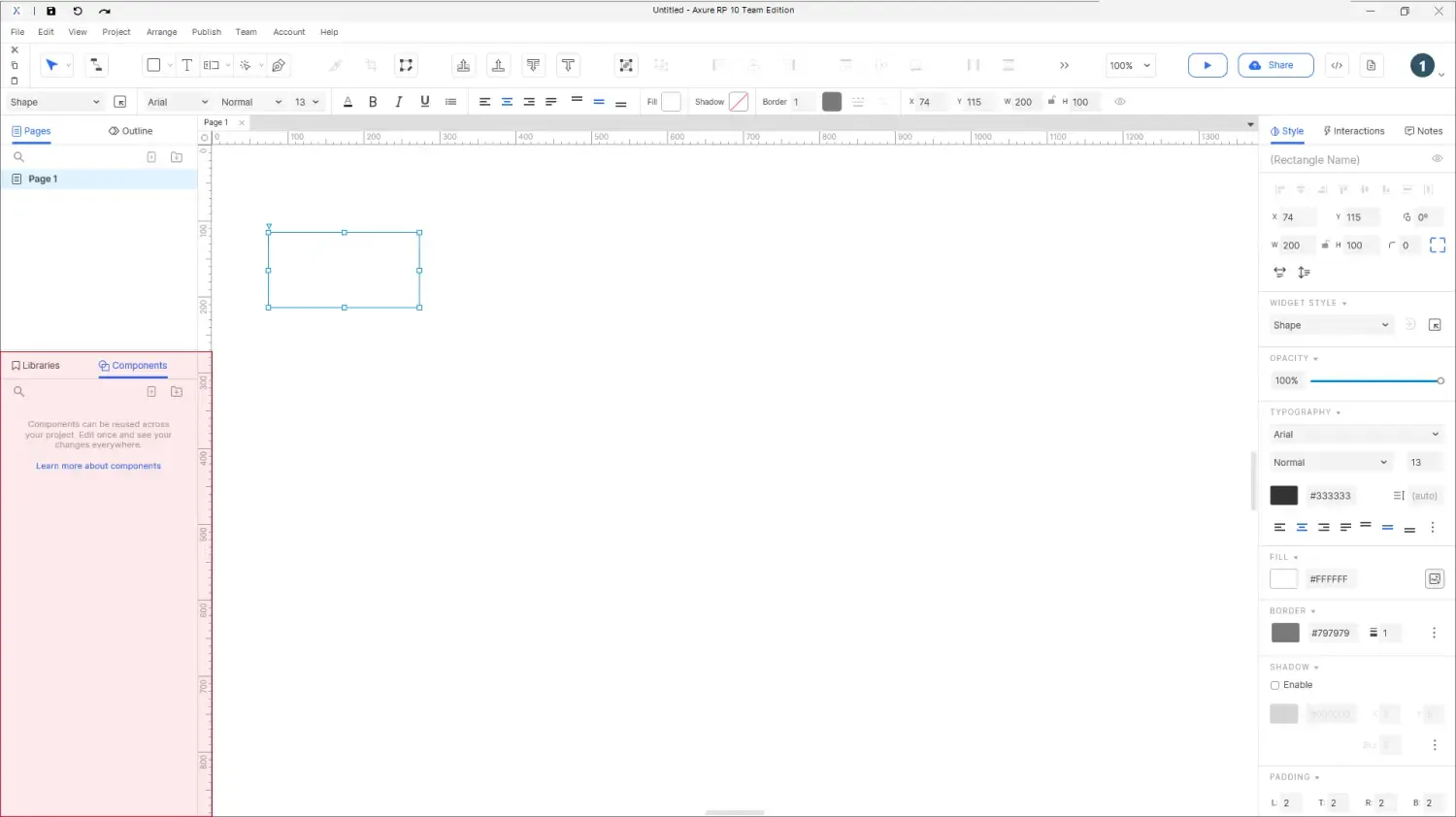Toggle the aspect ratio lock in Style panel

1325,245
